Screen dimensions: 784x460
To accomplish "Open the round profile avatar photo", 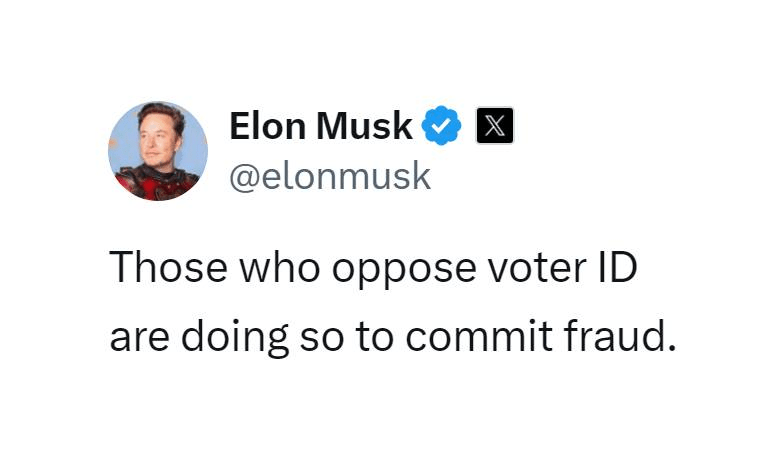I will (158, 151).
